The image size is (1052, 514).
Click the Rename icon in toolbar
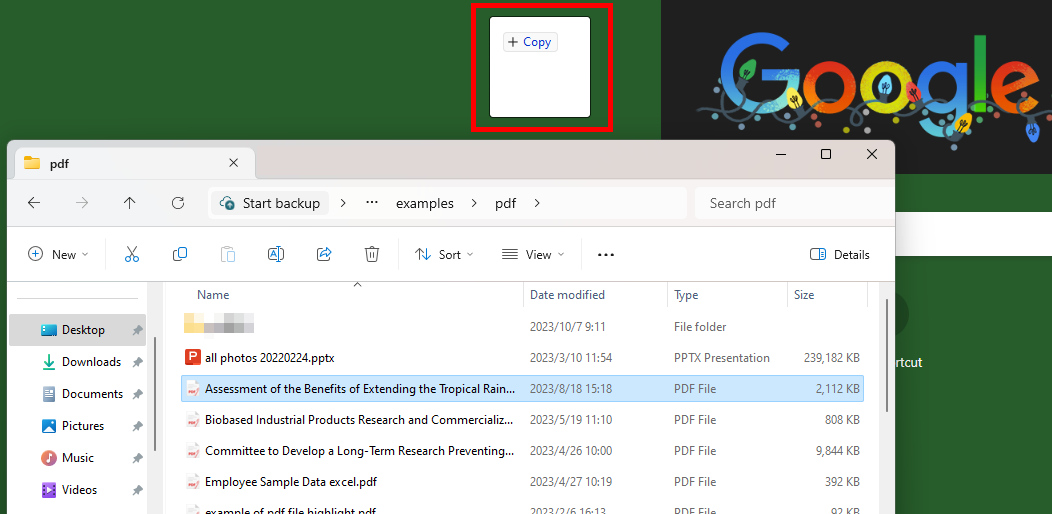tap(276, 254)
